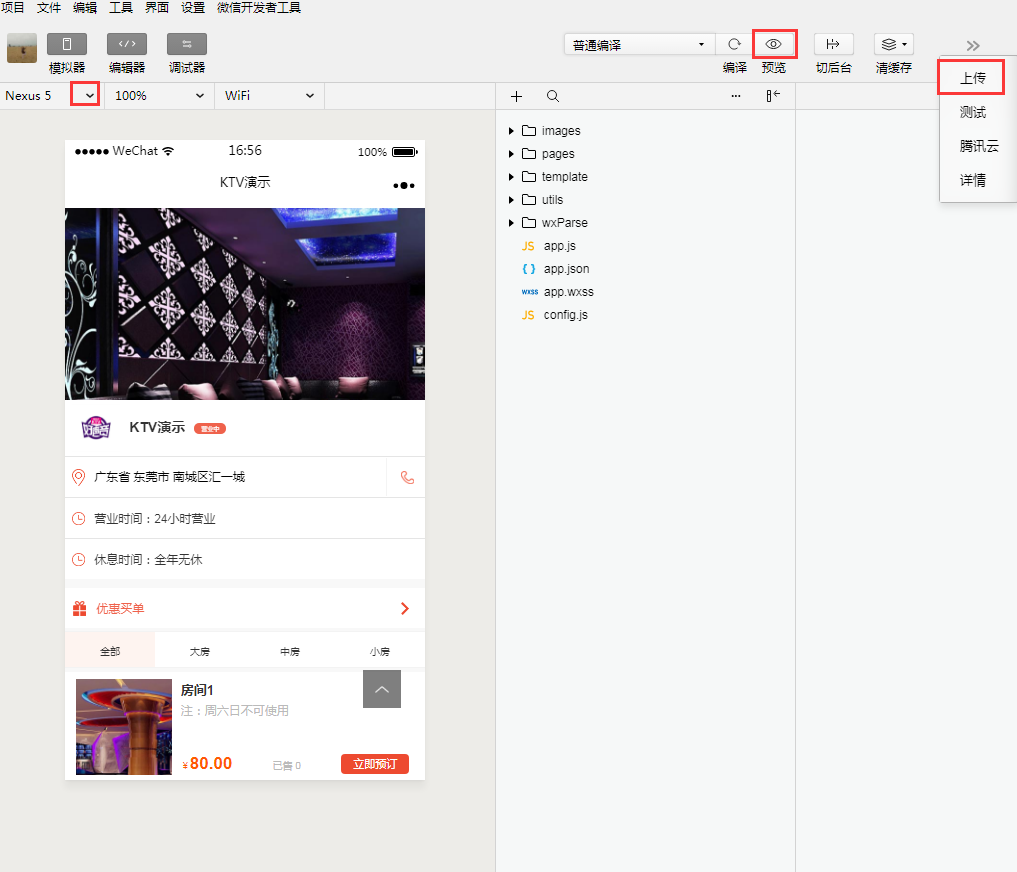Click the business hours clock icon
Image resolution: width=1017 pixels, height=872 pixels.
78,518
